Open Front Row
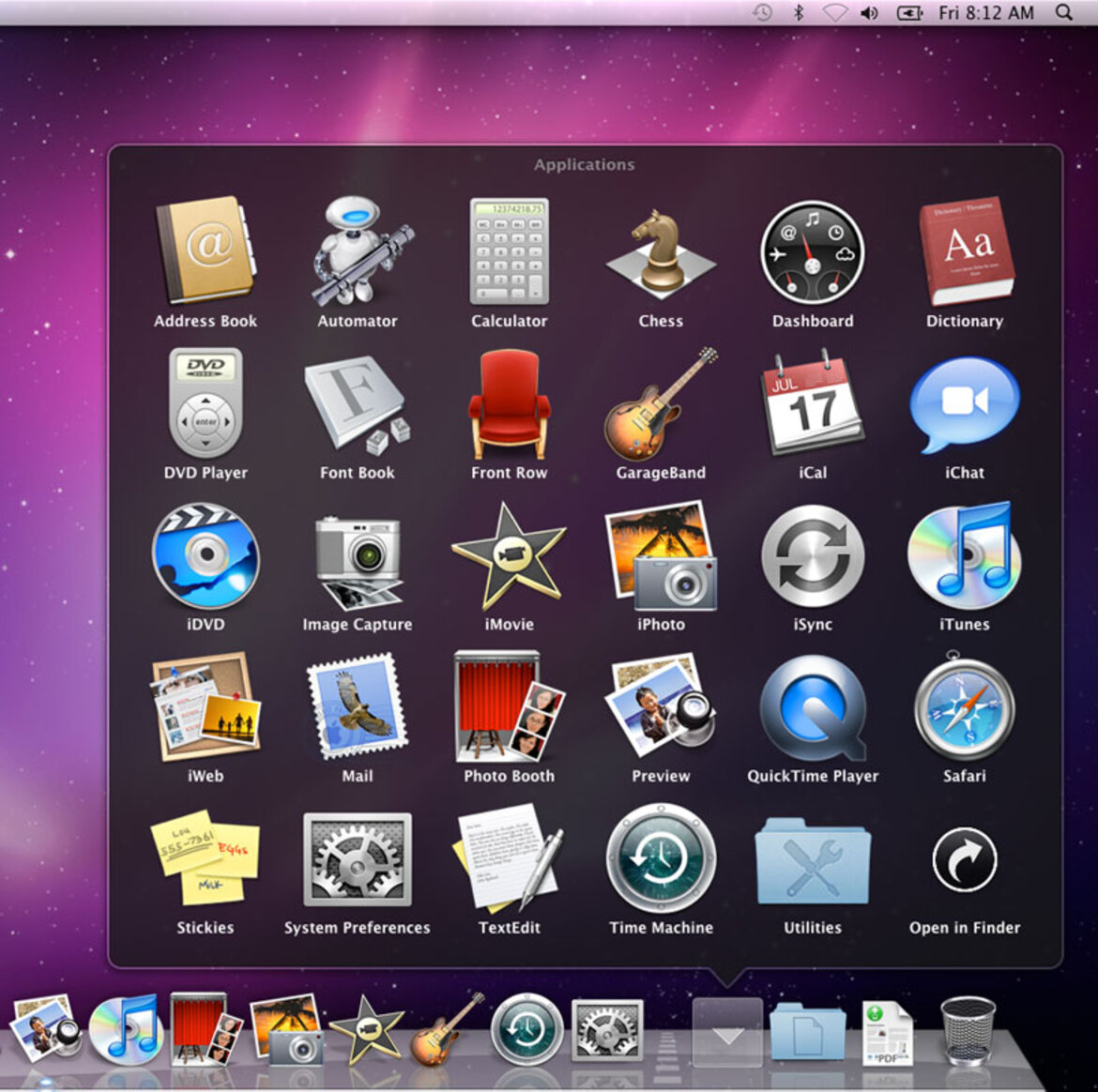This screenshot has height=1092, width=1098. pyautogui.click(x=509, y=402)
